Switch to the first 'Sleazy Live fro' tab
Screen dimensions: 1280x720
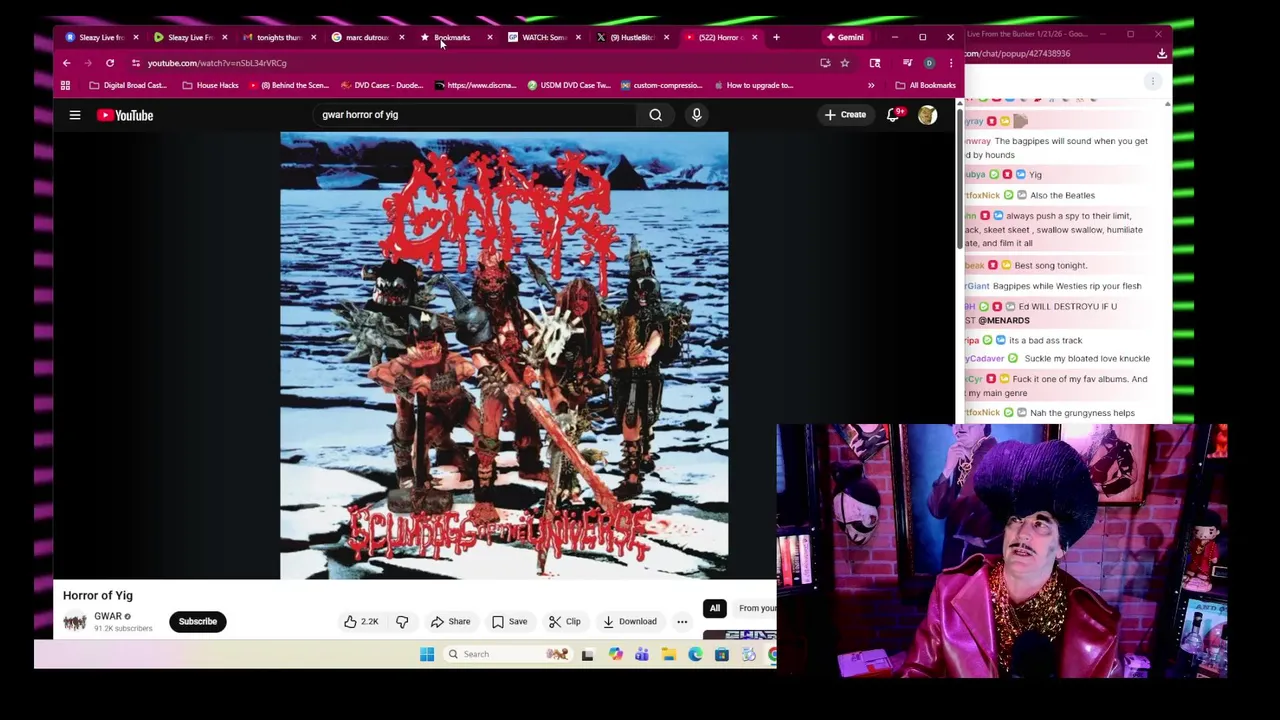[100, 37]
